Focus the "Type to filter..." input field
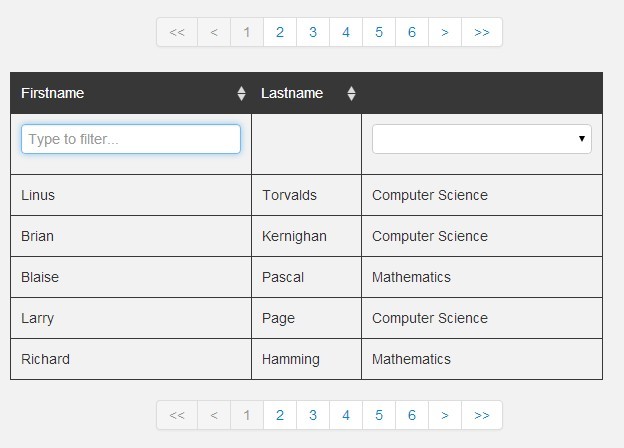Viewport: 624px width, 448px height. coord(131,139)
